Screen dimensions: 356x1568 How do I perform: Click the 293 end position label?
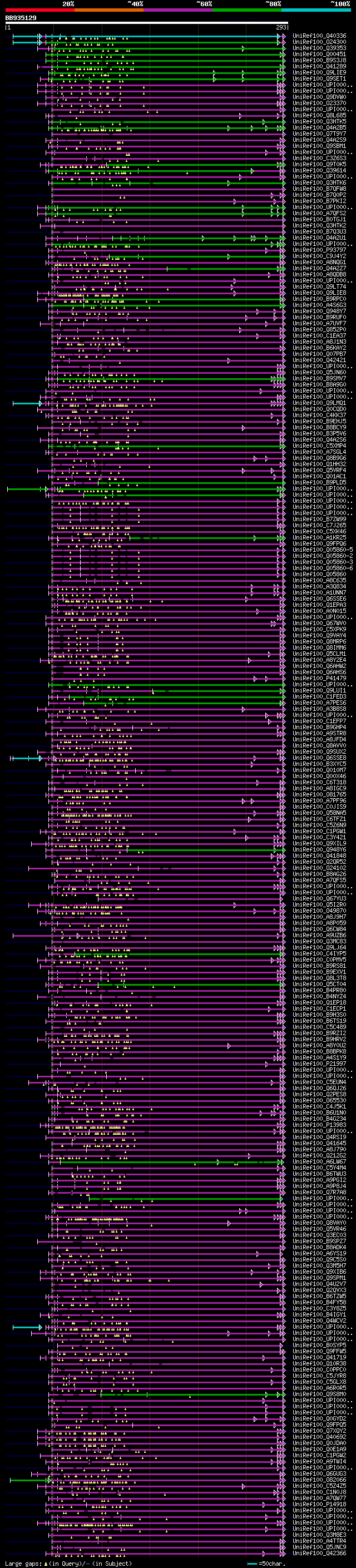(x=280, y=27)
